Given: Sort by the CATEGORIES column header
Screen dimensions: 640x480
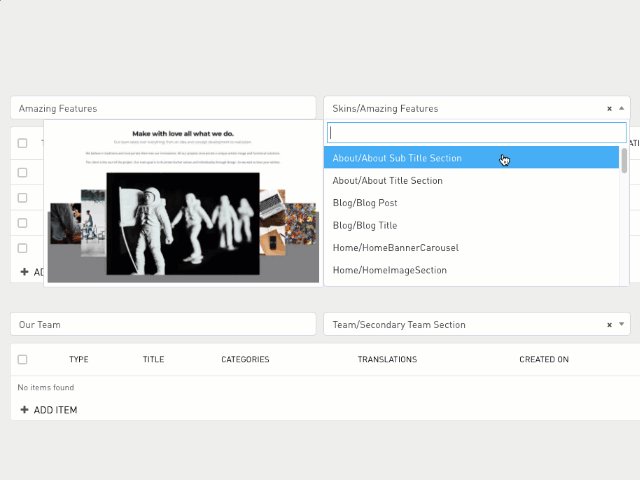Looking at the screenshot, I should (245, 360).
